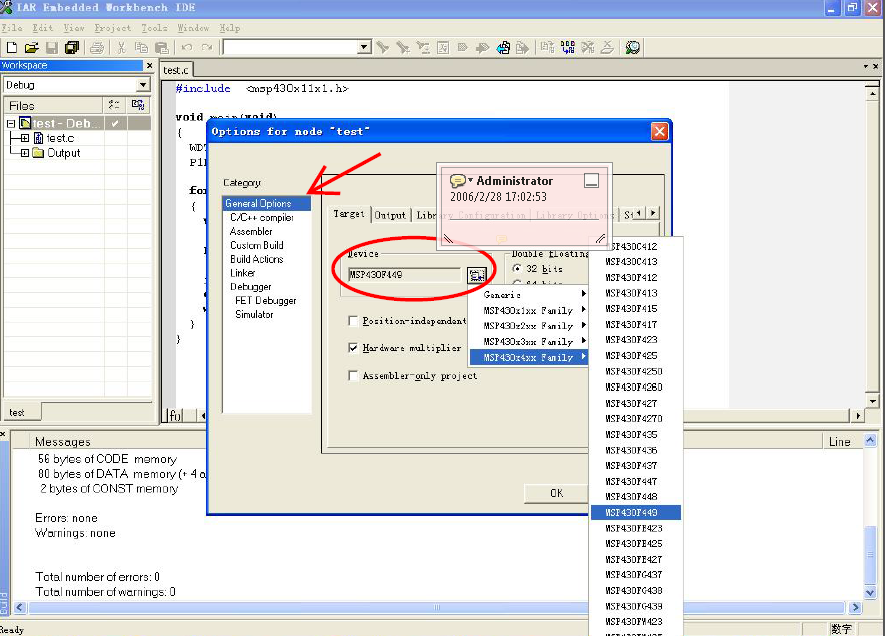
Task: Select the 32 bits double floating radio
Action: [x=516, y=269]
